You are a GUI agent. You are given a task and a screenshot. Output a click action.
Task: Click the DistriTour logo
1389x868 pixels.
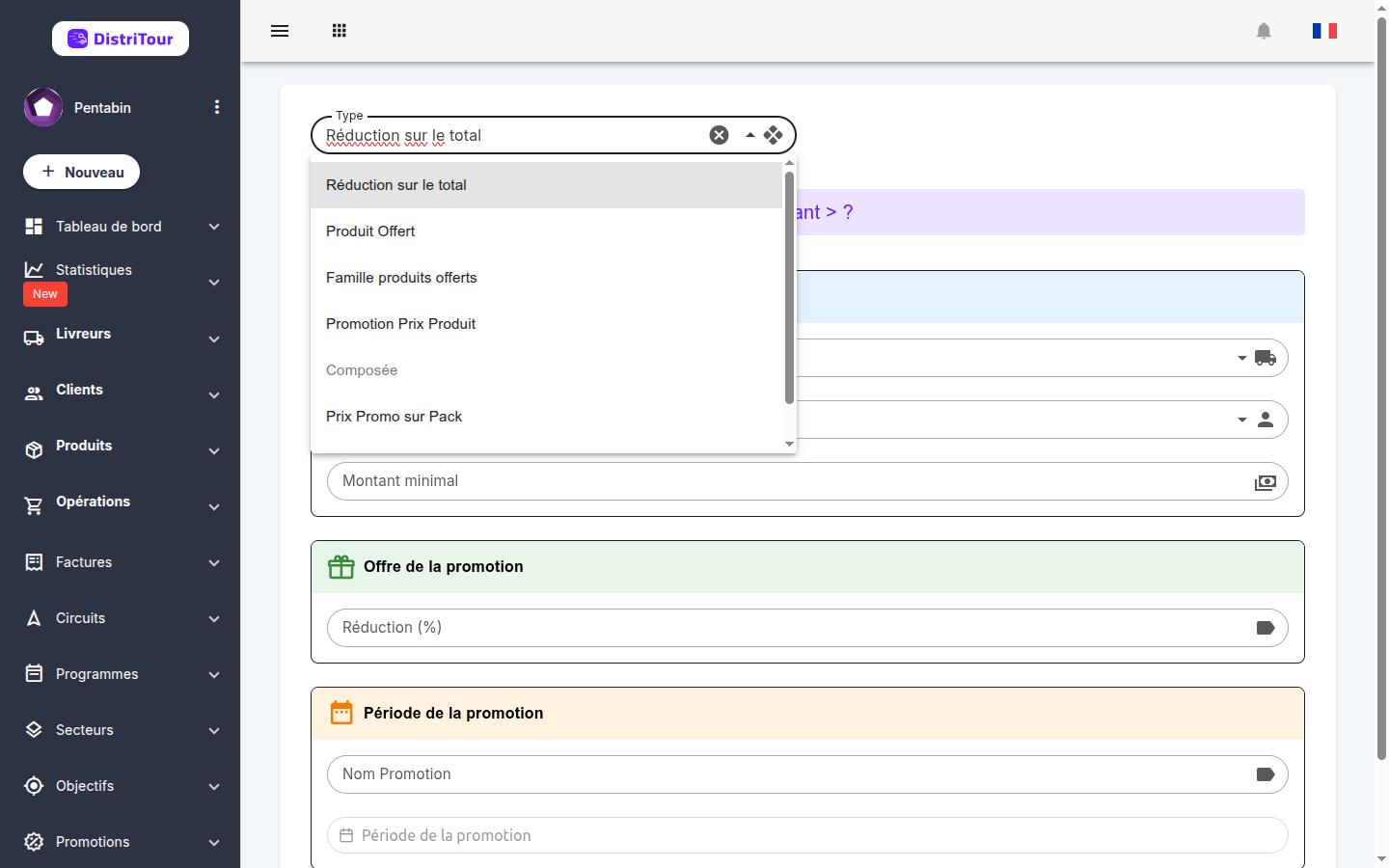(x=121, y=39)
